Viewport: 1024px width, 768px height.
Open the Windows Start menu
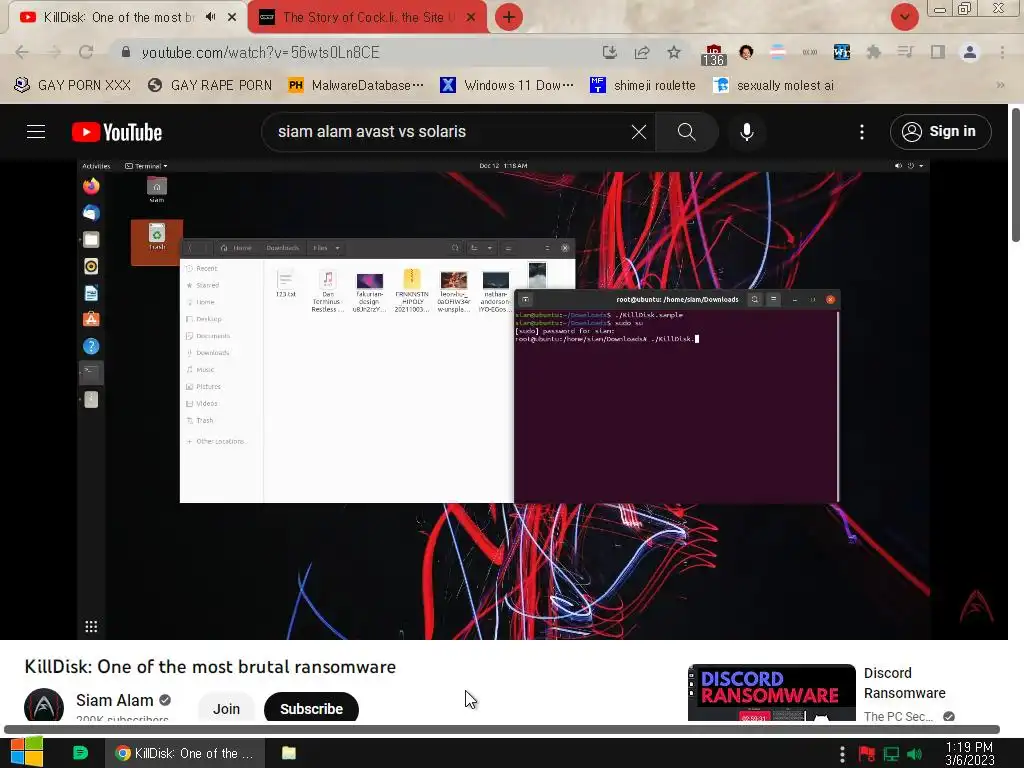[x=26, y=753]
